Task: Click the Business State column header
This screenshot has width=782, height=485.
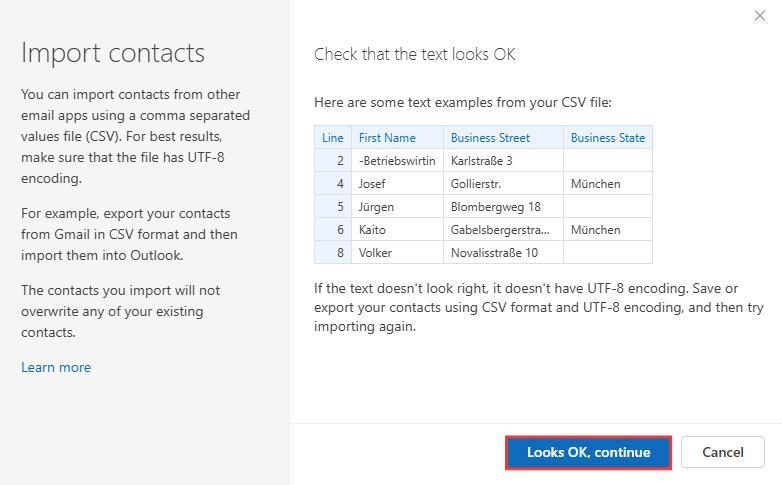Action: (x=607, y=138)
